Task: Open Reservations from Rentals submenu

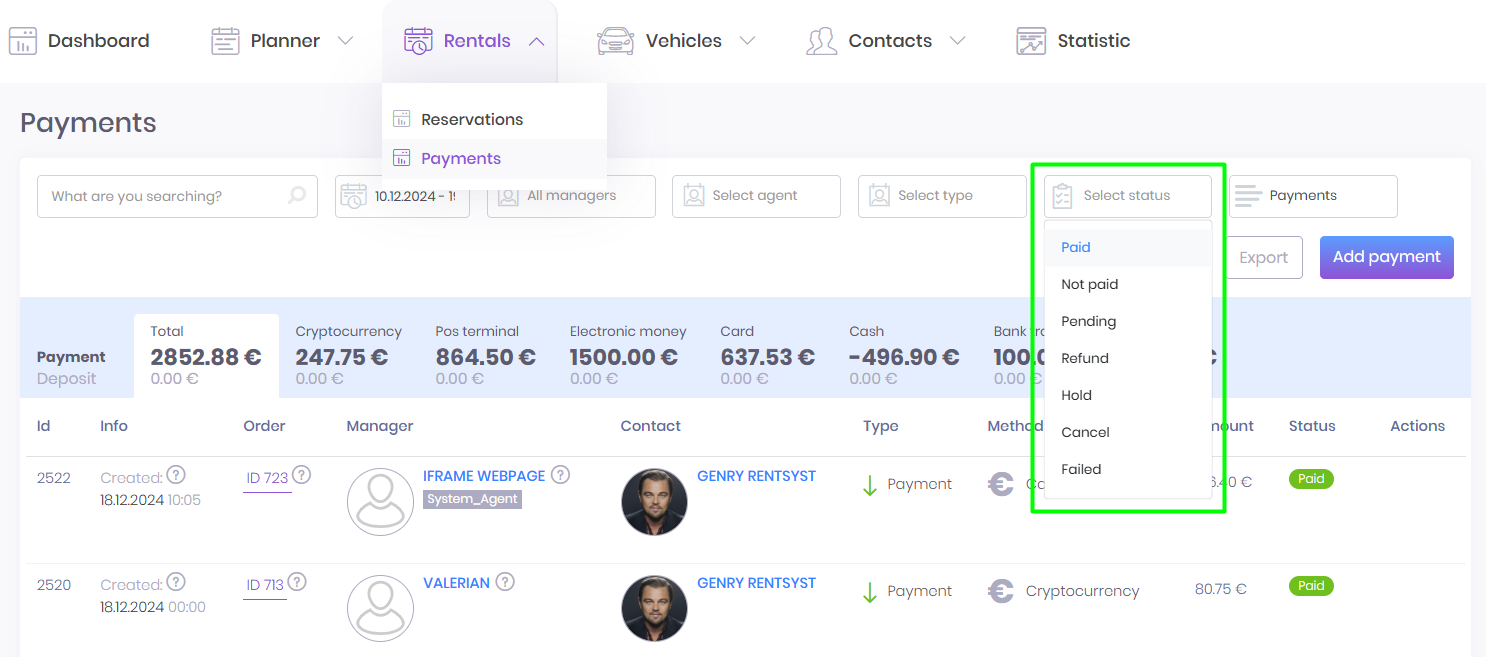Action: (472, 119)
